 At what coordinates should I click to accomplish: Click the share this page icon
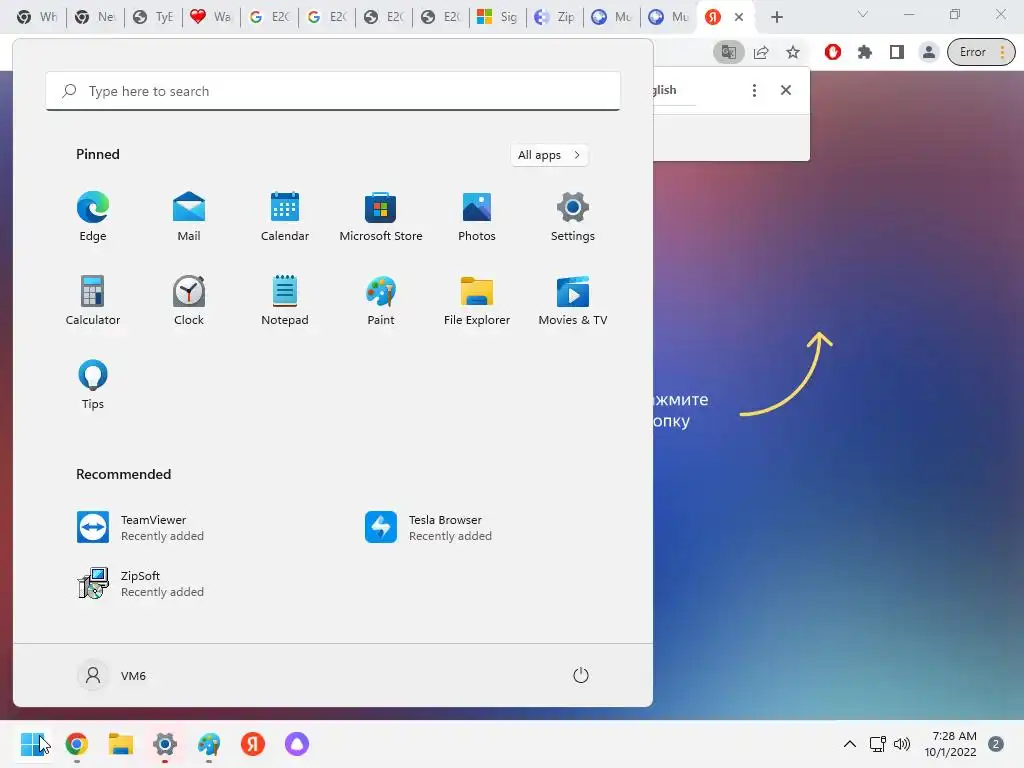coord(761,52)
